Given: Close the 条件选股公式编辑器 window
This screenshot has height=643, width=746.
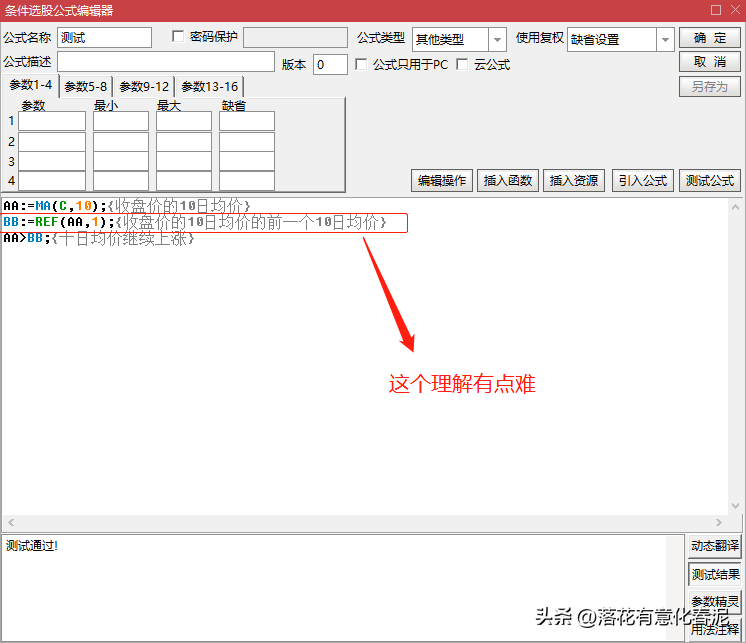Looking at the screenshot, I should tap(735, 10).
